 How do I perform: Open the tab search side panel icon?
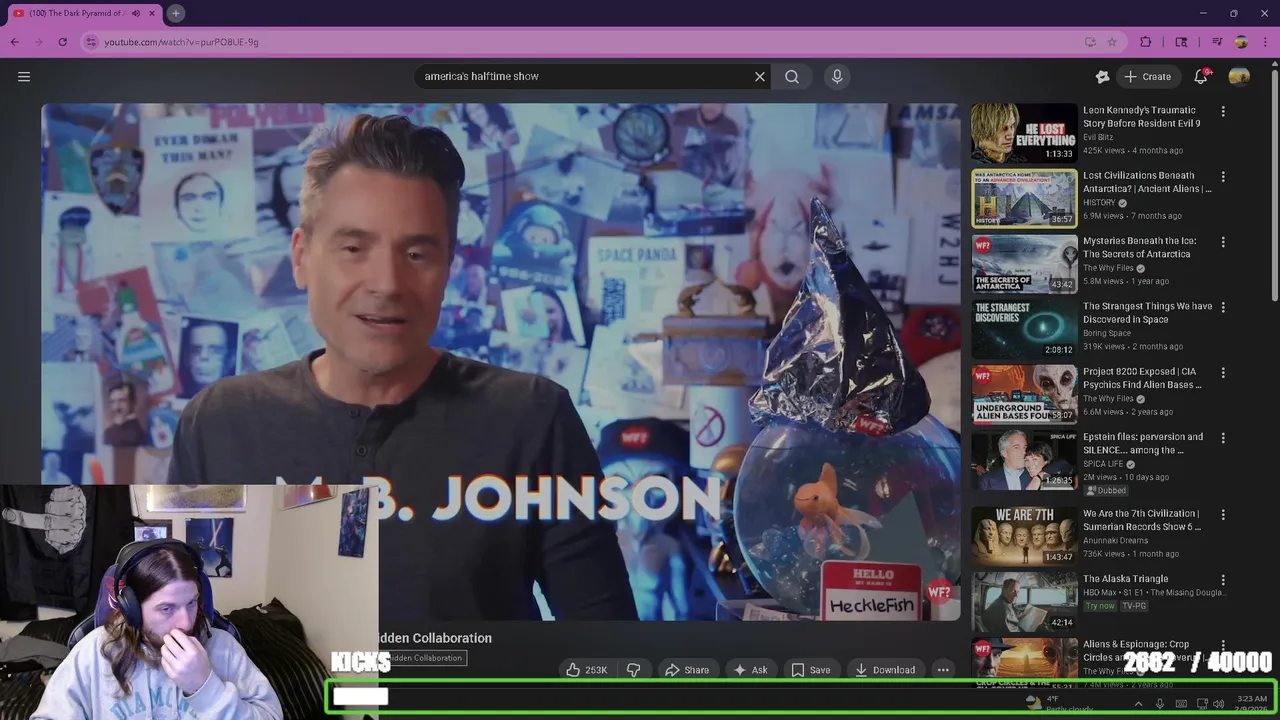pos(1181,42)
